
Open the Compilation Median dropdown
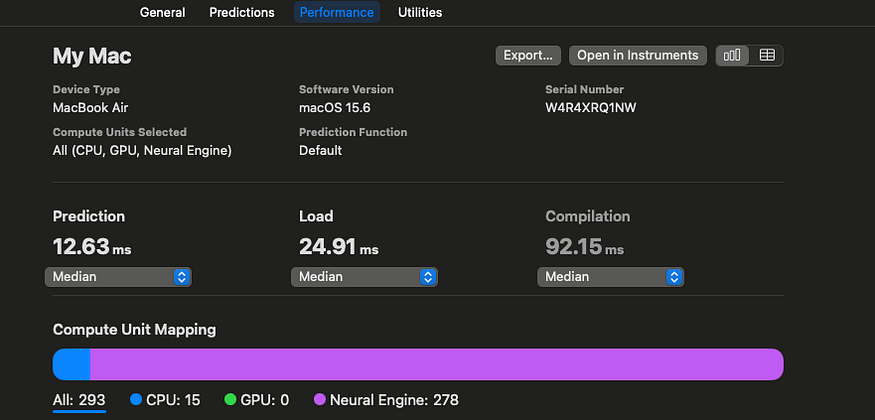(610, 277)
